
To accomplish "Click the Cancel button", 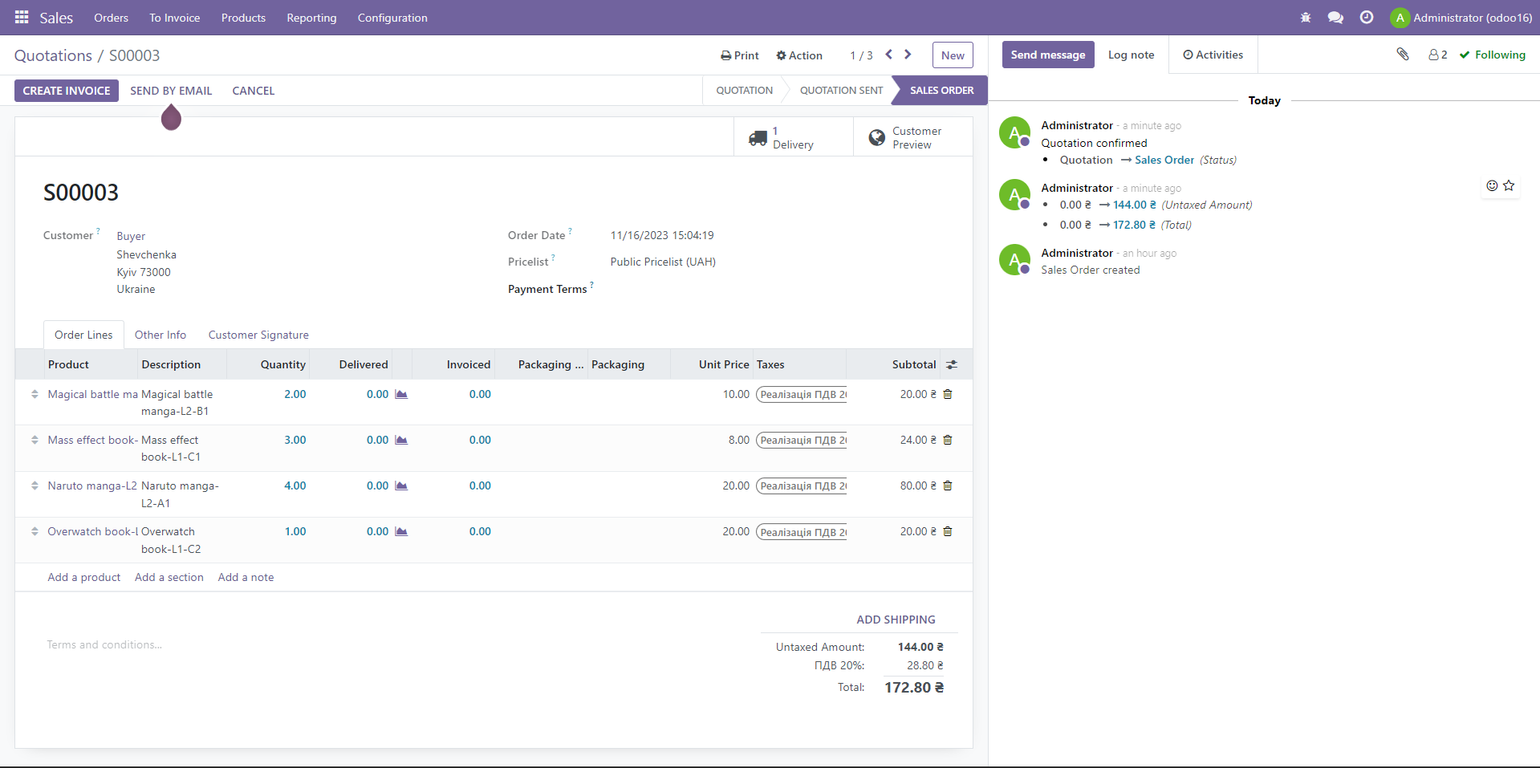I will click(253, 91).
